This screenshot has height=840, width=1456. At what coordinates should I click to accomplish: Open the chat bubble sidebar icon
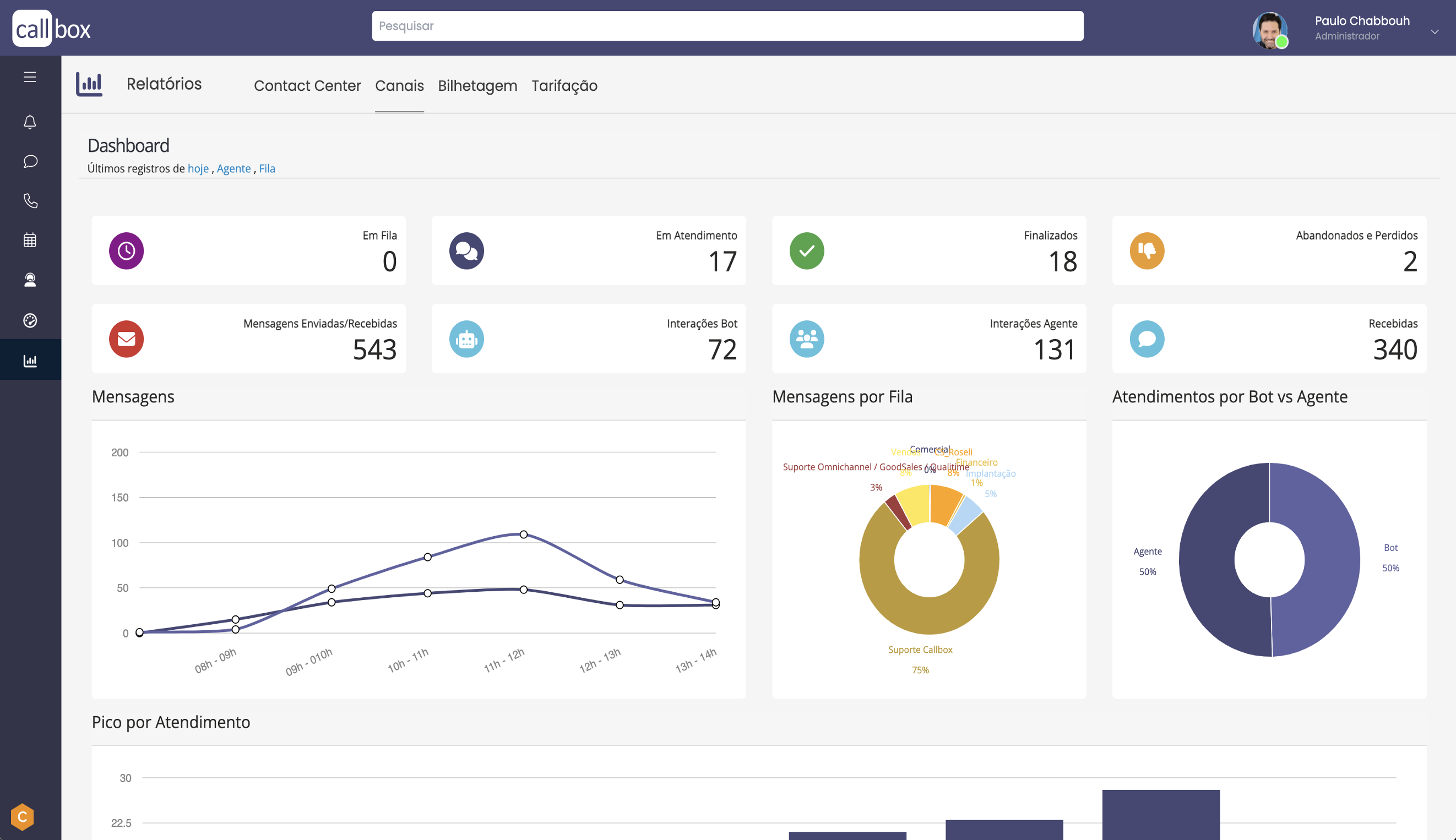click(x=30, y=161)
